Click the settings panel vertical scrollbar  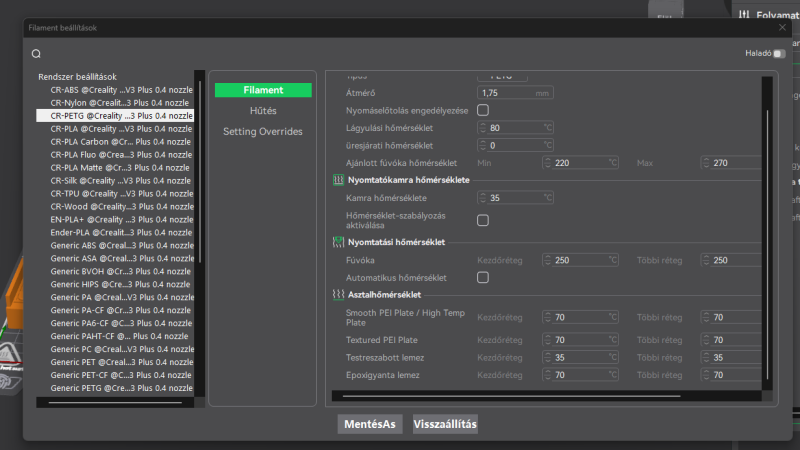(x=767, y=245)
